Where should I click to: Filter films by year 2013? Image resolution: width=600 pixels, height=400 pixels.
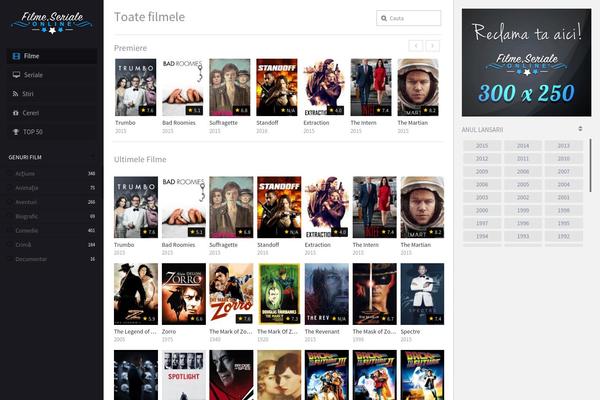point(564,146)
